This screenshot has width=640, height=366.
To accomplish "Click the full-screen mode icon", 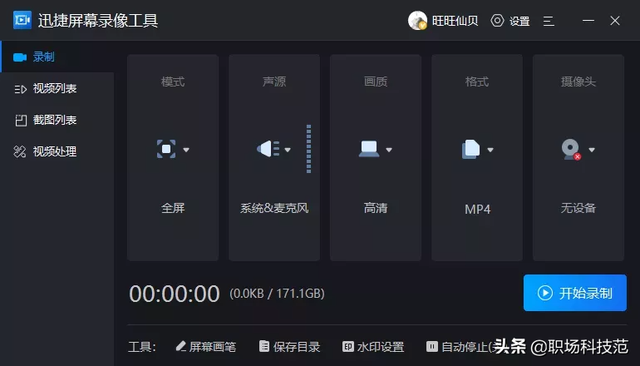I will [x=166, y=149].
